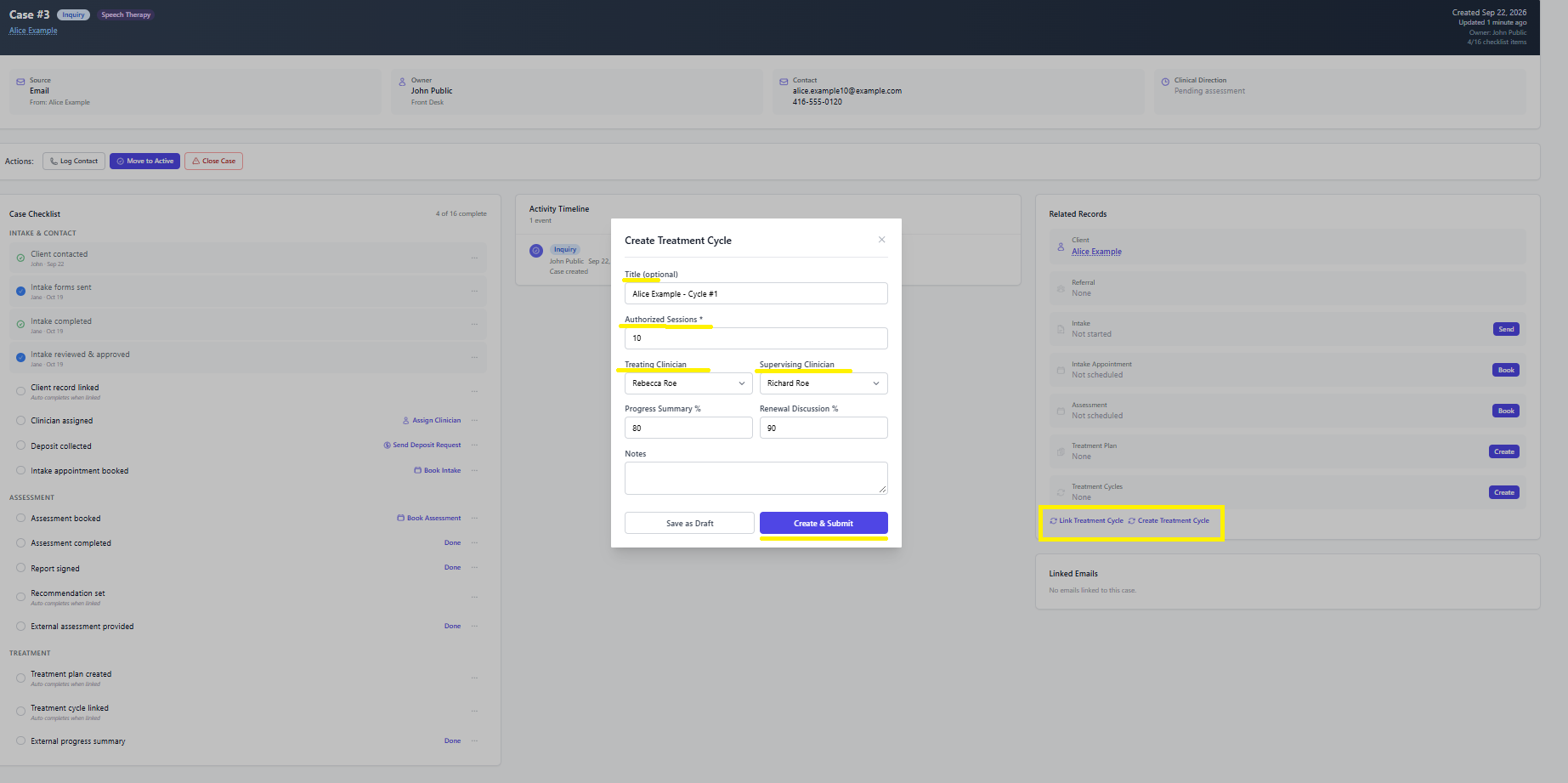Mark External progress summary as Done
This screenshot has width=1568, height=783.
pyautogui.click(x=452, y=740)
